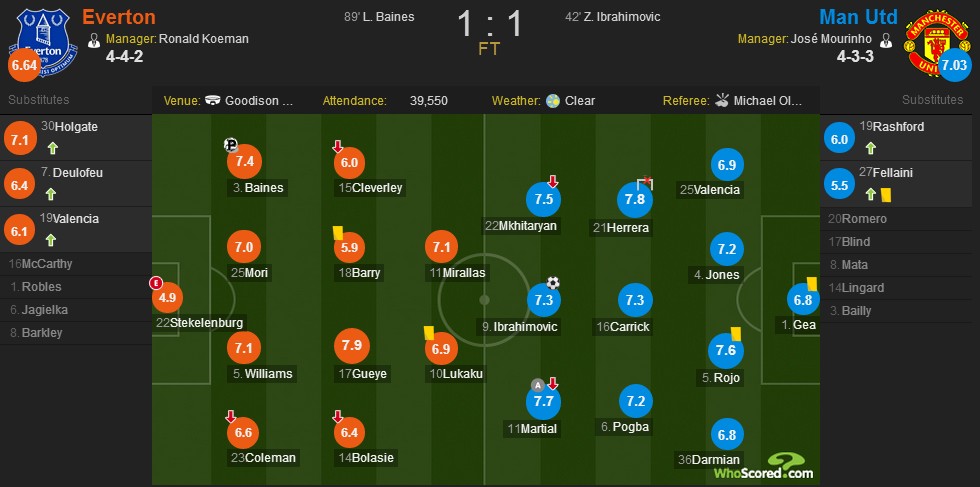Screen dimensions: 980x487
Task: Click the Clear weather icon
Action: point(552,101)
